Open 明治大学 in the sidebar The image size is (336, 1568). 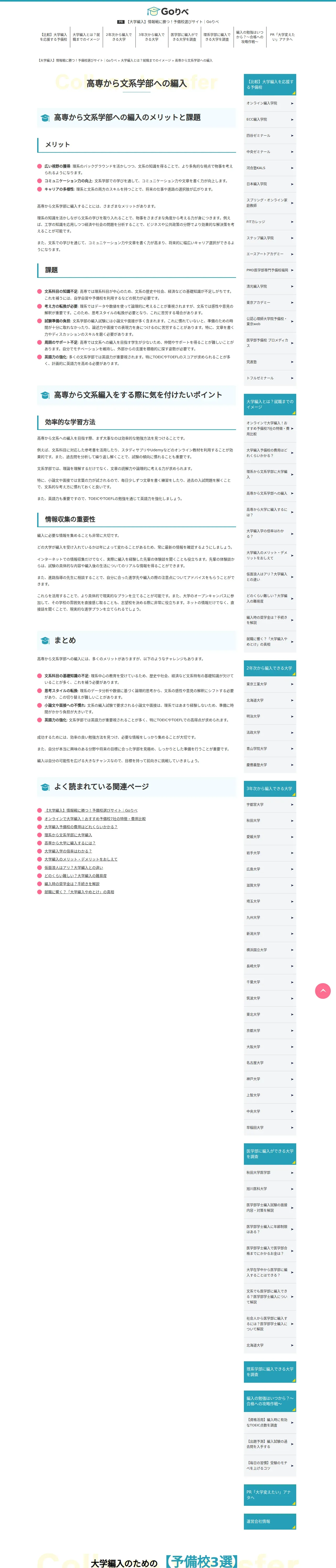270,716
